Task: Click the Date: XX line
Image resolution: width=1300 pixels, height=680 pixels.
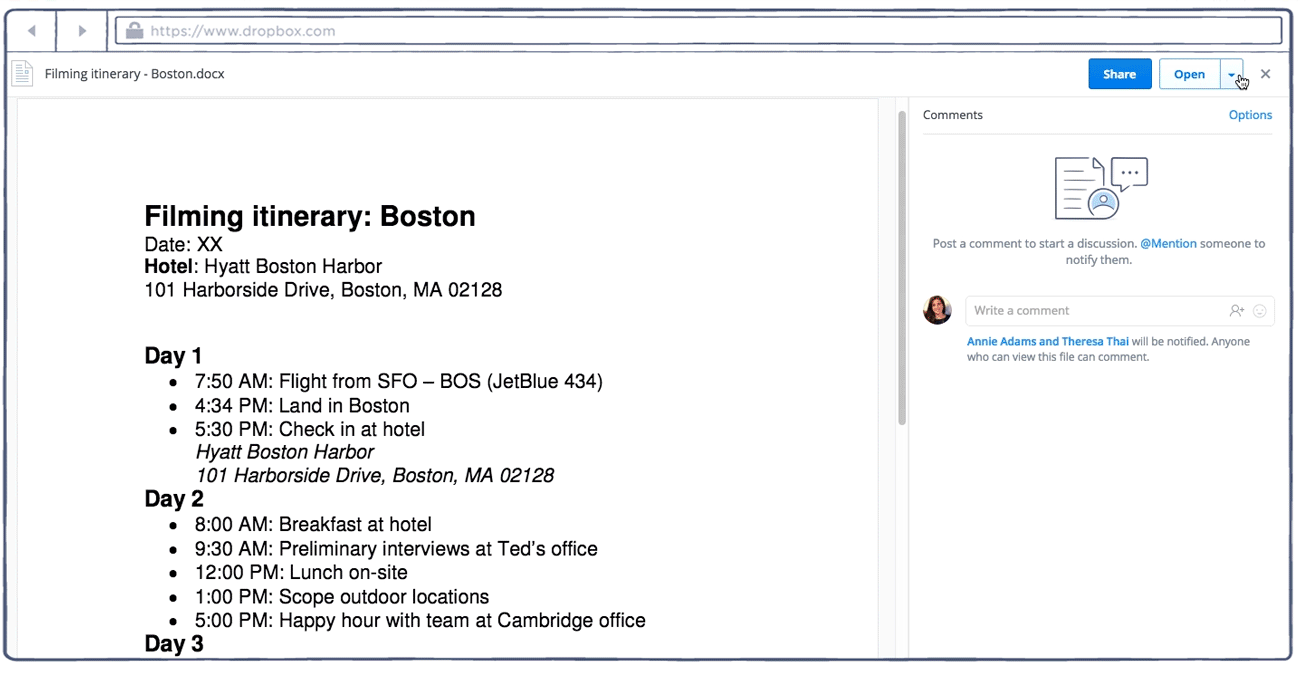Action: coord(184,244)
